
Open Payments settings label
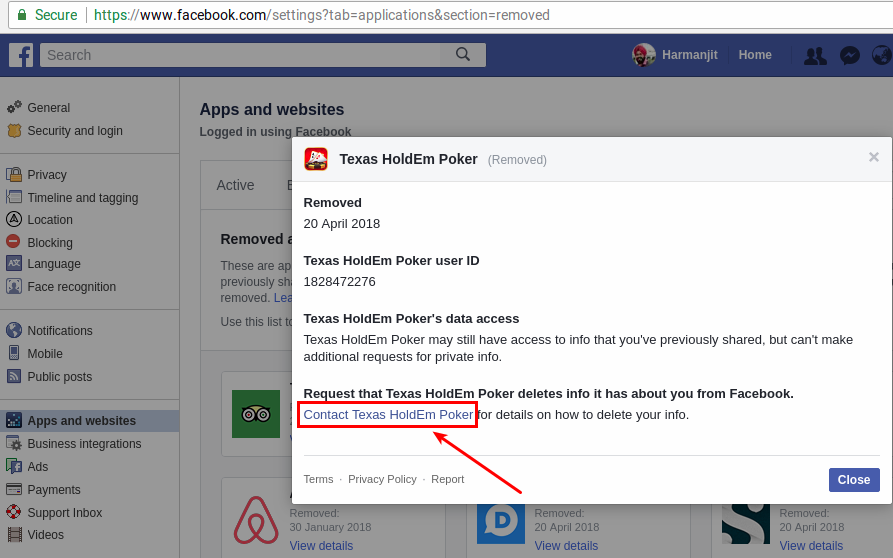54,490
